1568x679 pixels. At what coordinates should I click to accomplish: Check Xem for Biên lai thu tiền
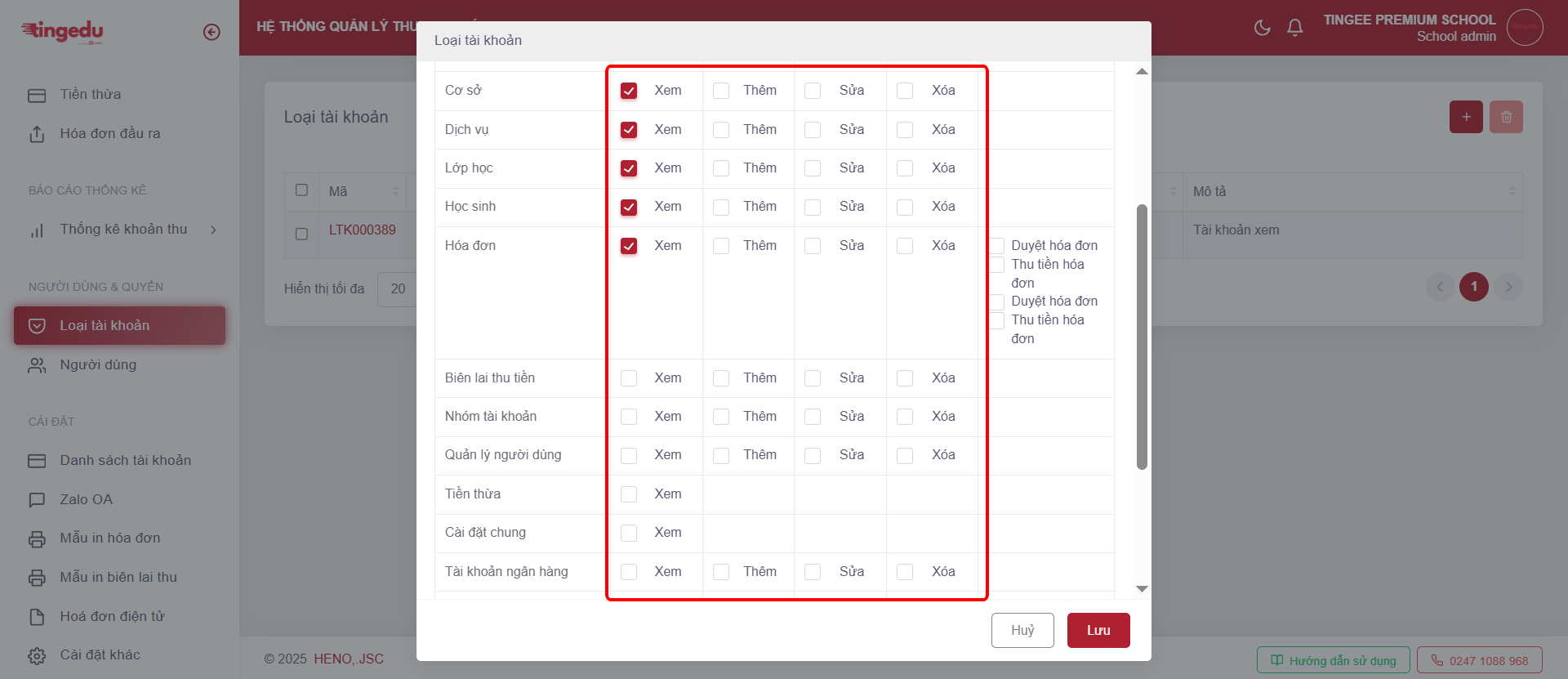point(629,378)
